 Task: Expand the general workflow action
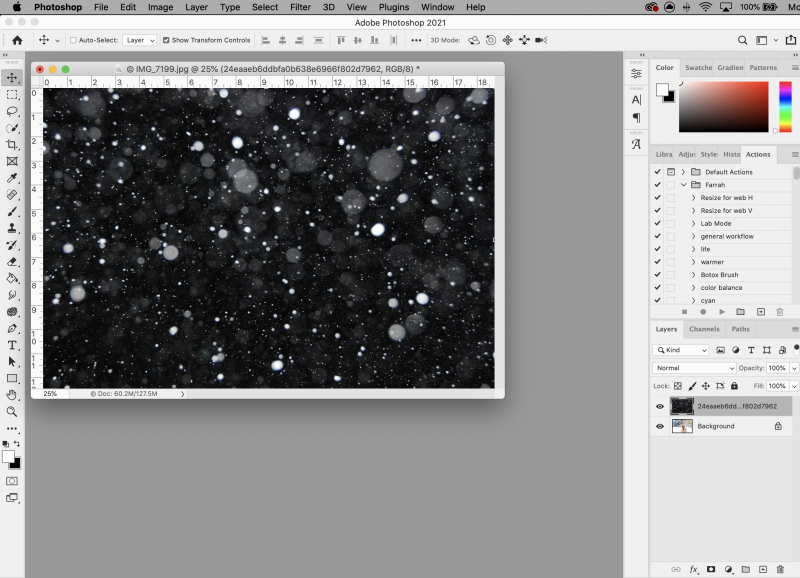tap(693, 236)
